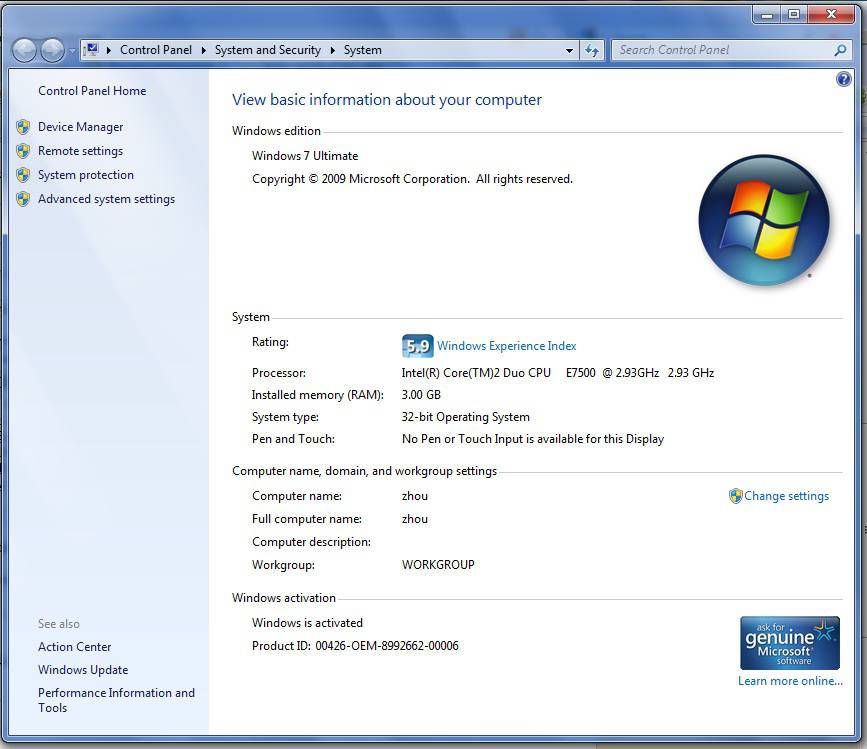Image resolution: width=867 pixels, height=749 pixels.
Task: Open Device Manager link
Action: [81, 127]
